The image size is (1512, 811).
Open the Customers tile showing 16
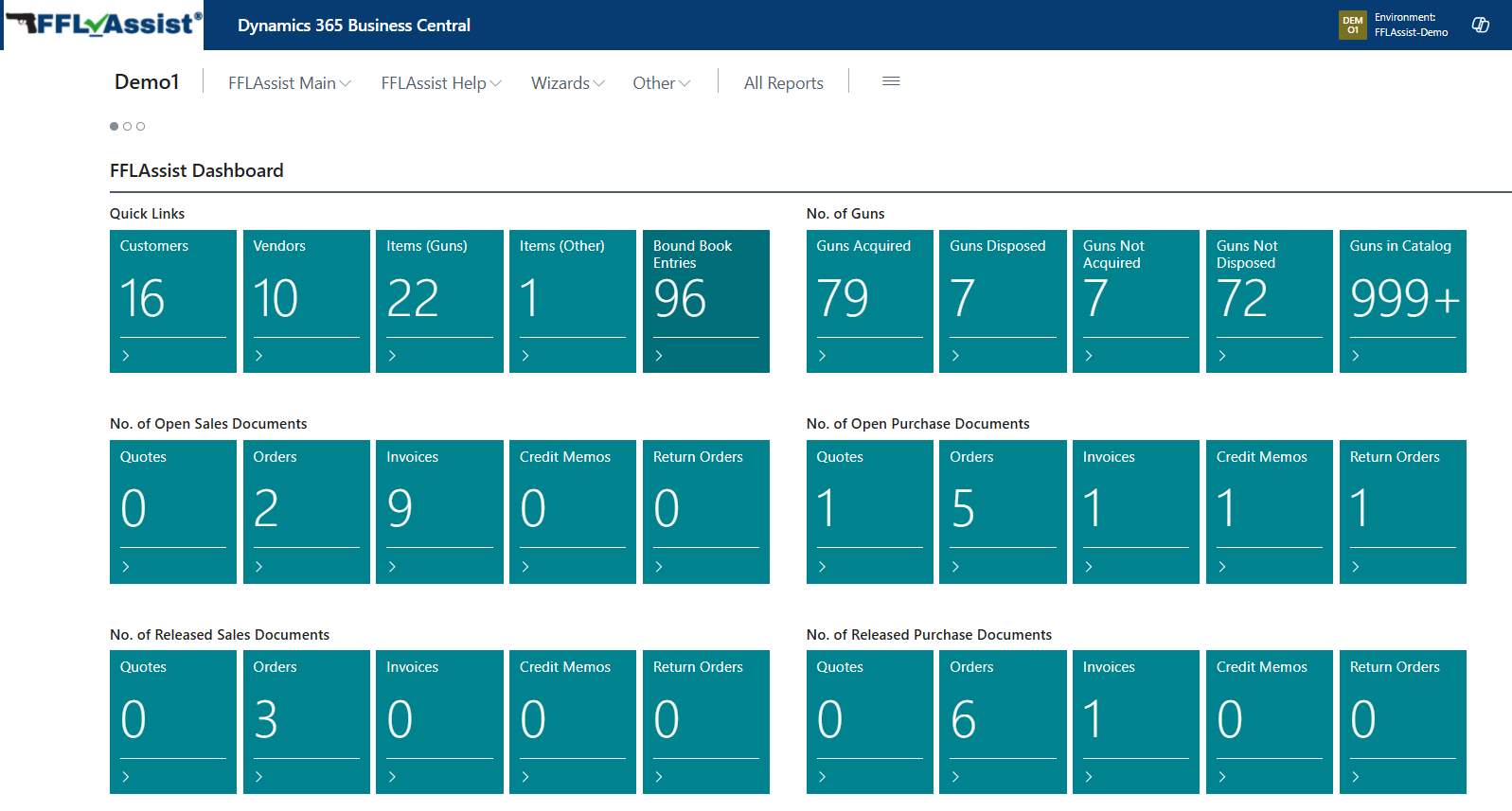pyautogui.click(x=173, y=301)
